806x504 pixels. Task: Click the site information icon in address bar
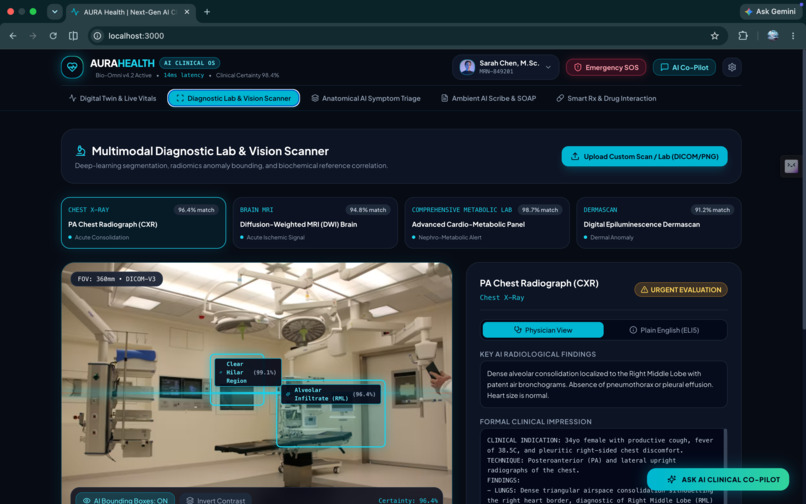click(x=97, y=35)
